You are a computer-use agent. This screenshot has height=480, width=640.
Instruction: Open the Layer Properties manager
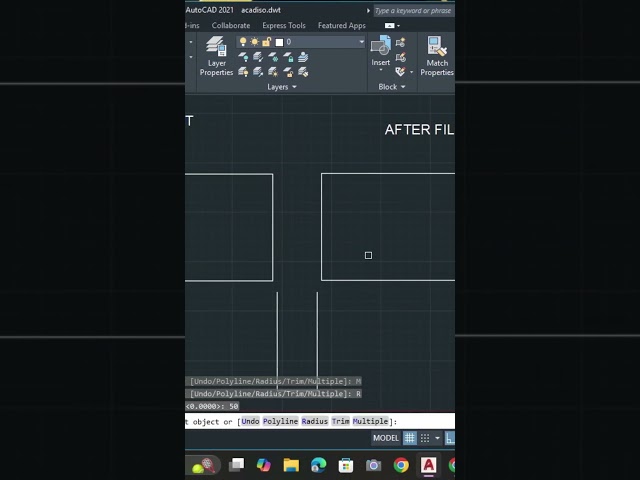[216, 56]
